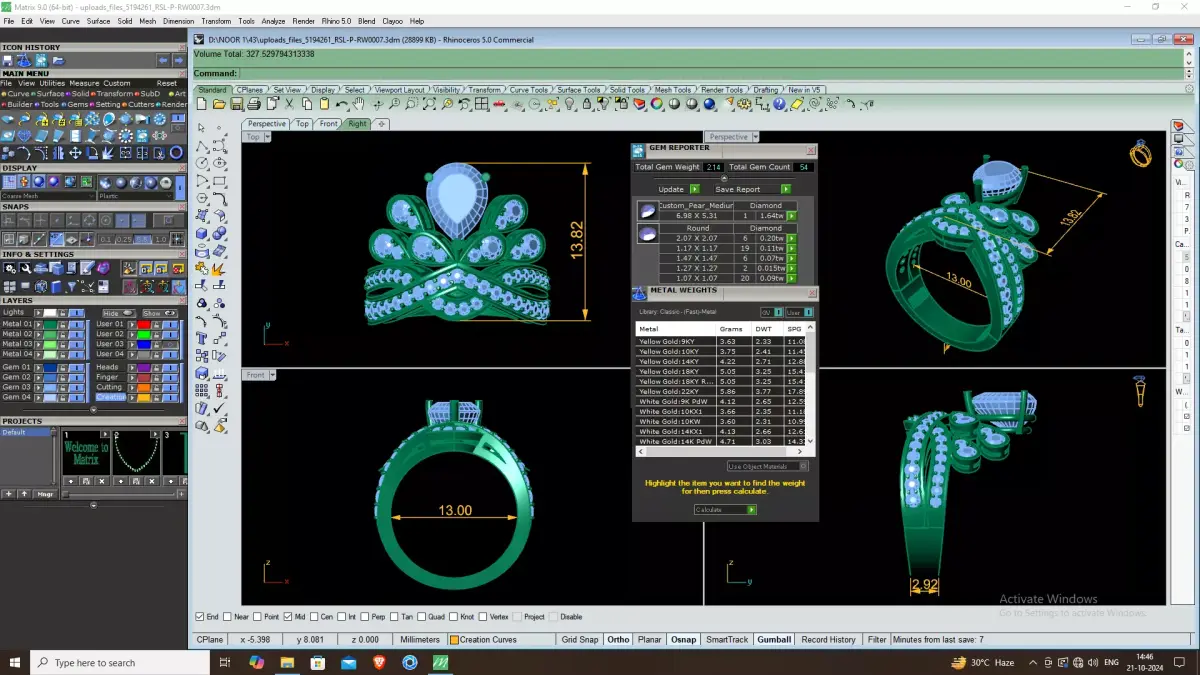The image size is (1200, 675).
Task: Select the Polyline tool in side toolbar
Action: click(201, 146)
